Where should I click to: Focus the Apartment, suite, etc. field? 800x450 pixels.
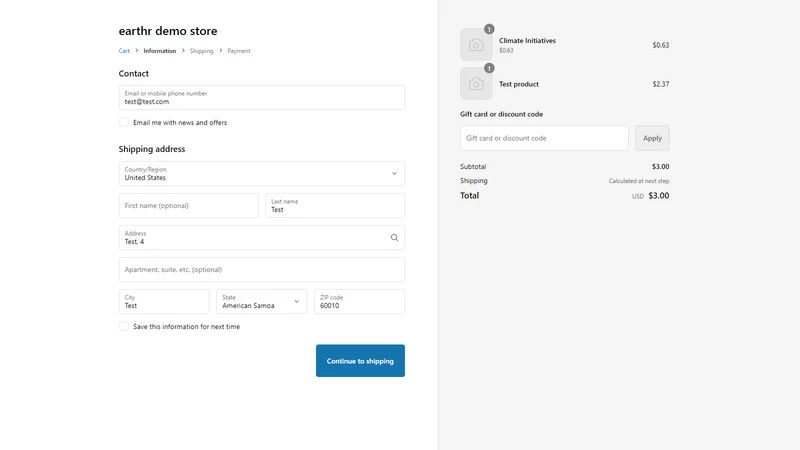[x=262, y=269]
